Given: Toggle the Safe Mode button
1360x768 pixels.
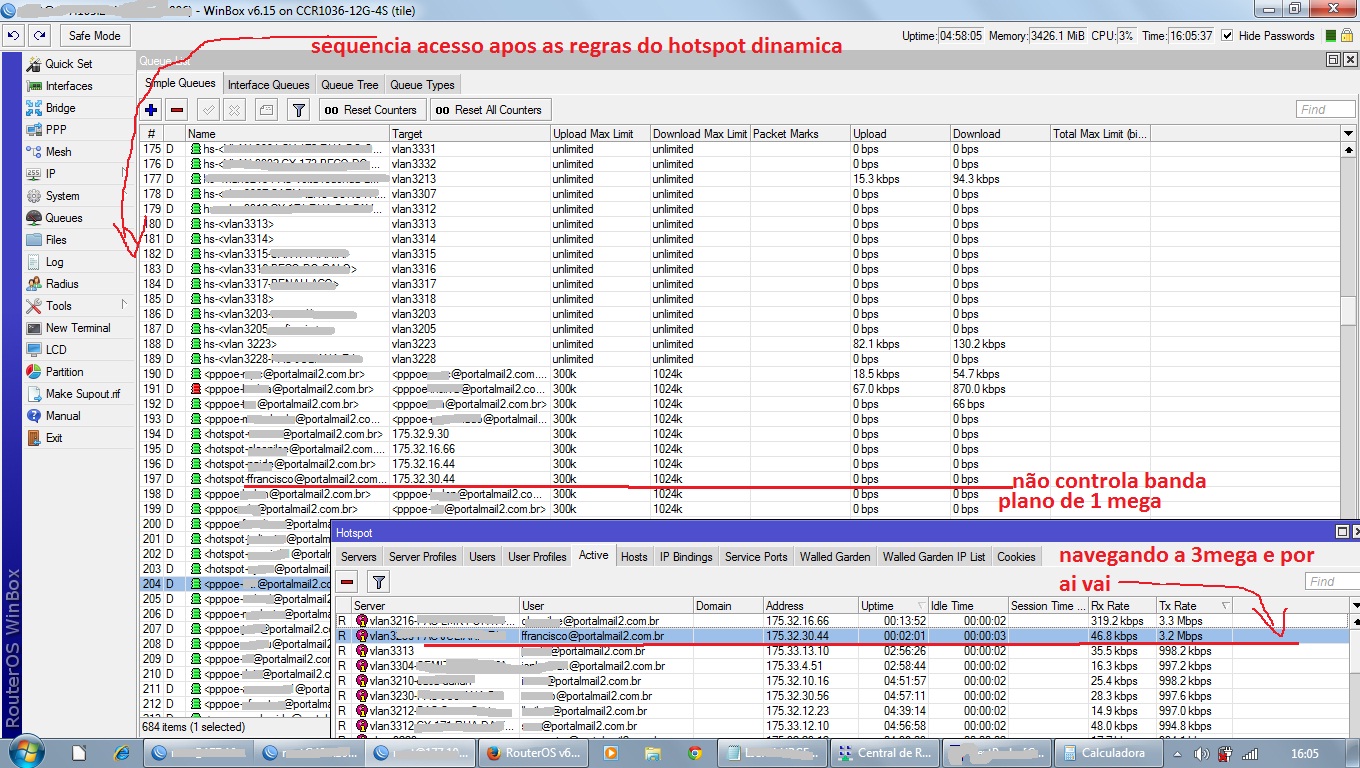Looking at the screenshot, I should coord(94,36).
